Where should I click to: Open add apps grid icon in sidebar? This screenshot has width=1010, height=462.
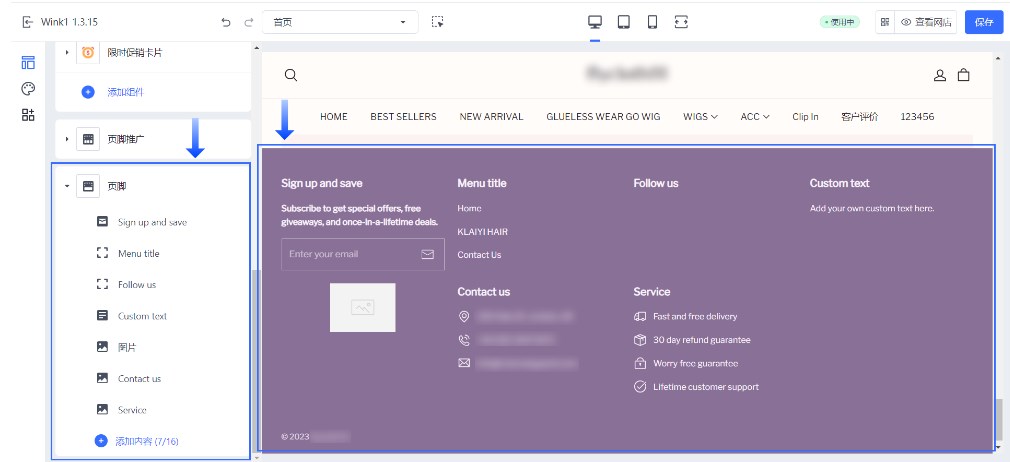[x=28, y=115]
